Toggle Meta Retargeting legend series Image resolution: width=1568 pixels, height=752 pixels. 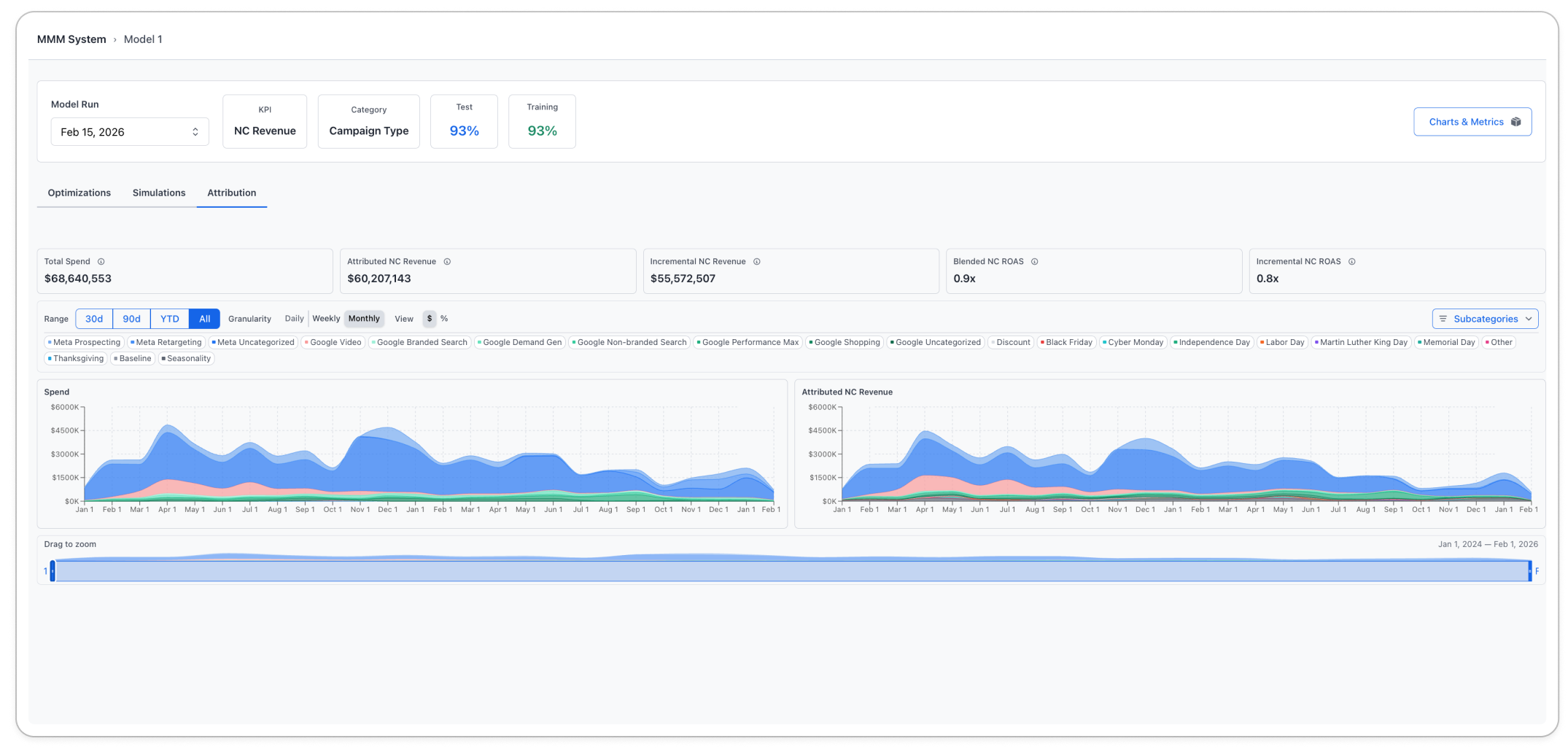pos(166,342)
